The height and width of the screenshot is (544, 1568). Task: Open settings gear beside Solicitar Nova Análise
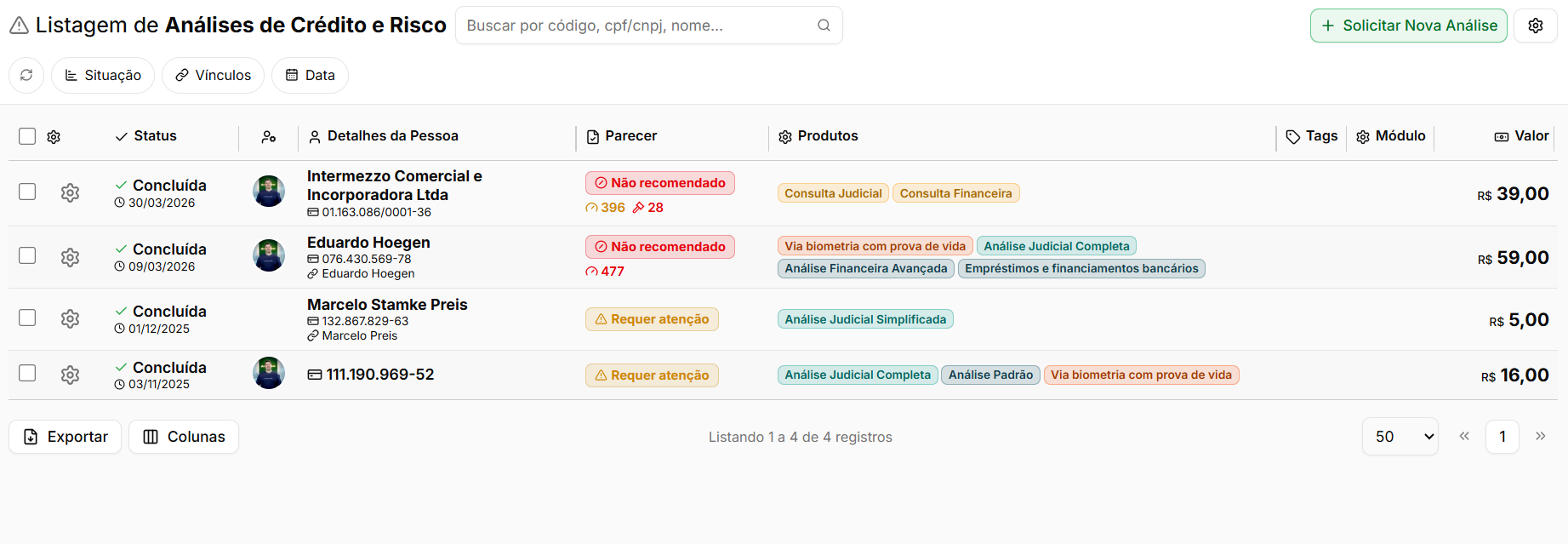[1536, 26]
